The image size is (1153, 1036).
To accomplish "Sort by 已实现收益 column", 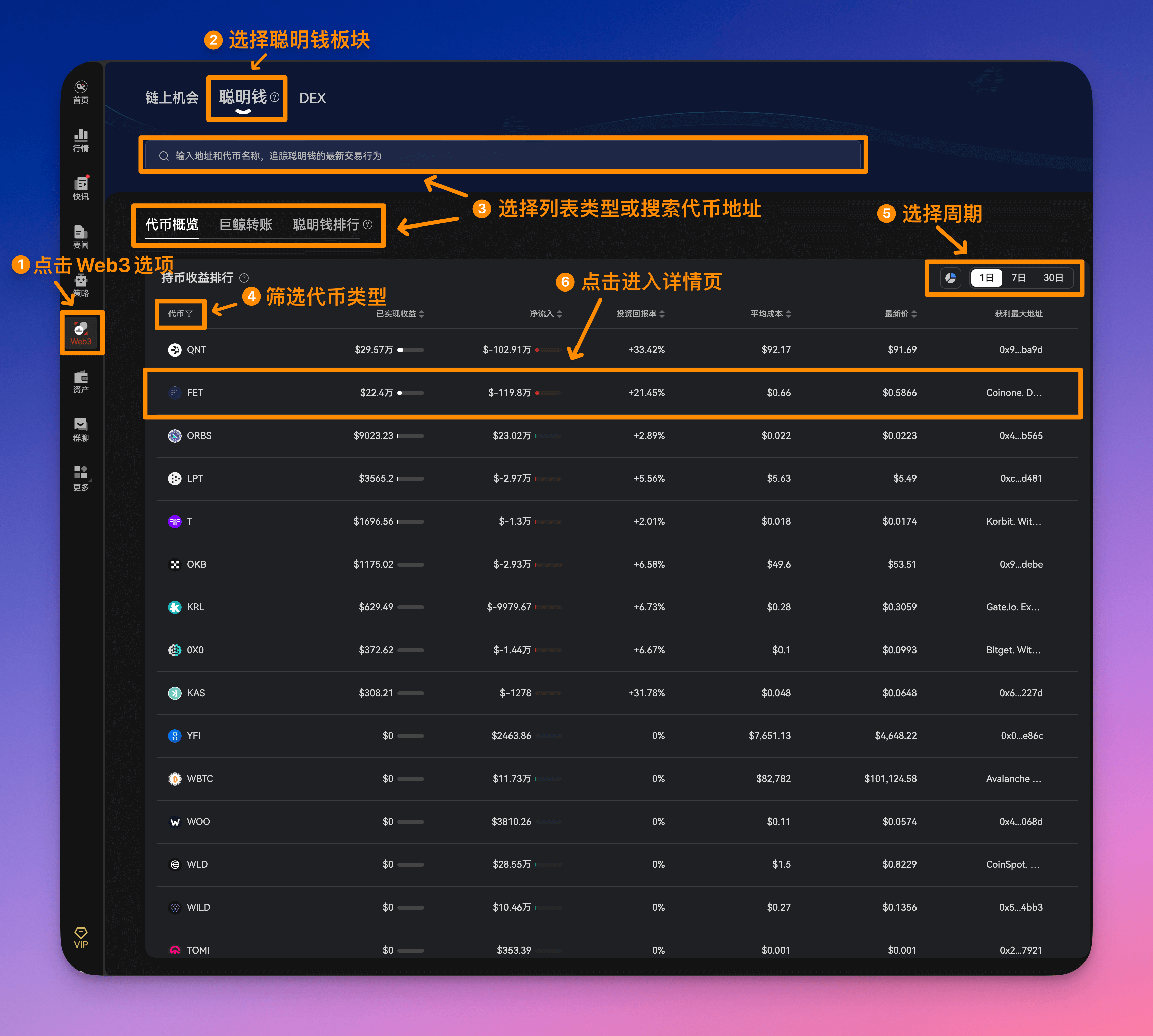I will coord(400,314).
